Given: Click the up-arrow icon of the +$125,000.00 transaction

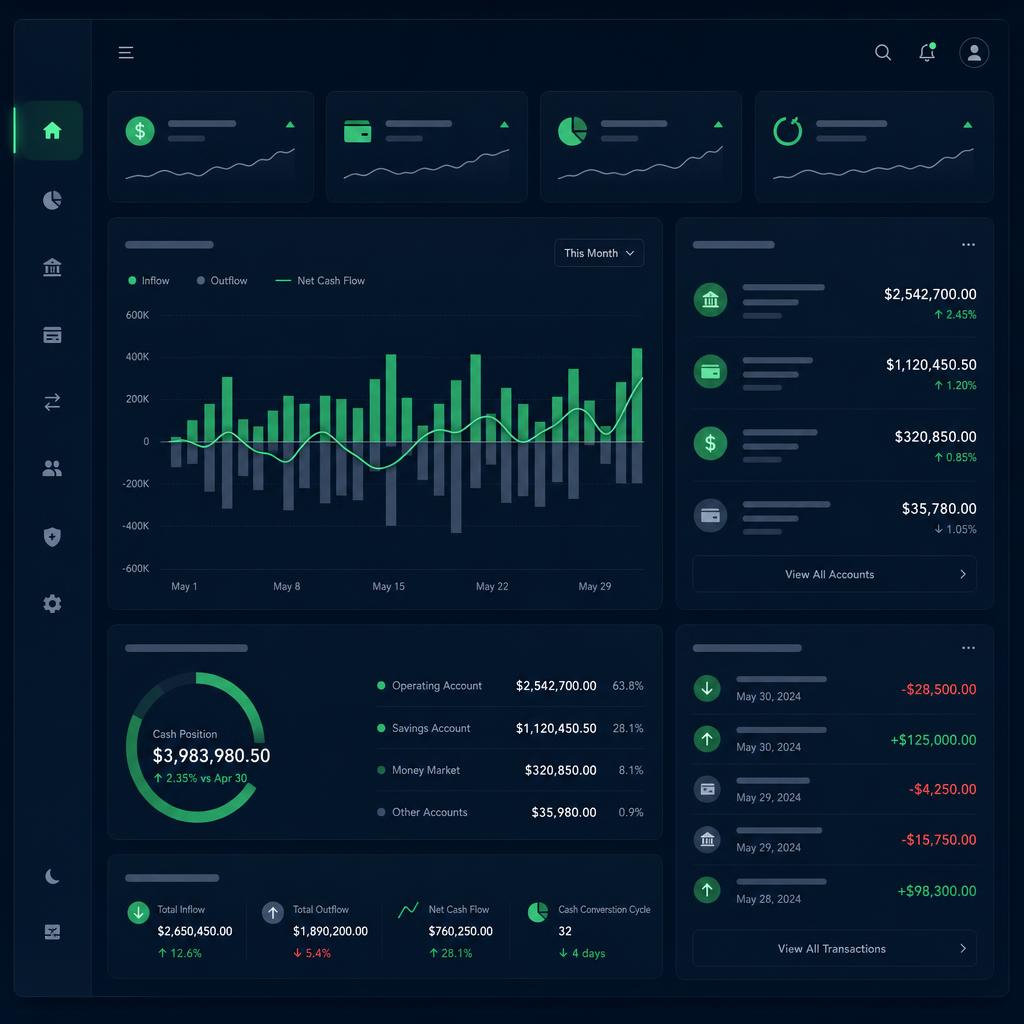Looking at the screenshot, I should coord(707,739).
